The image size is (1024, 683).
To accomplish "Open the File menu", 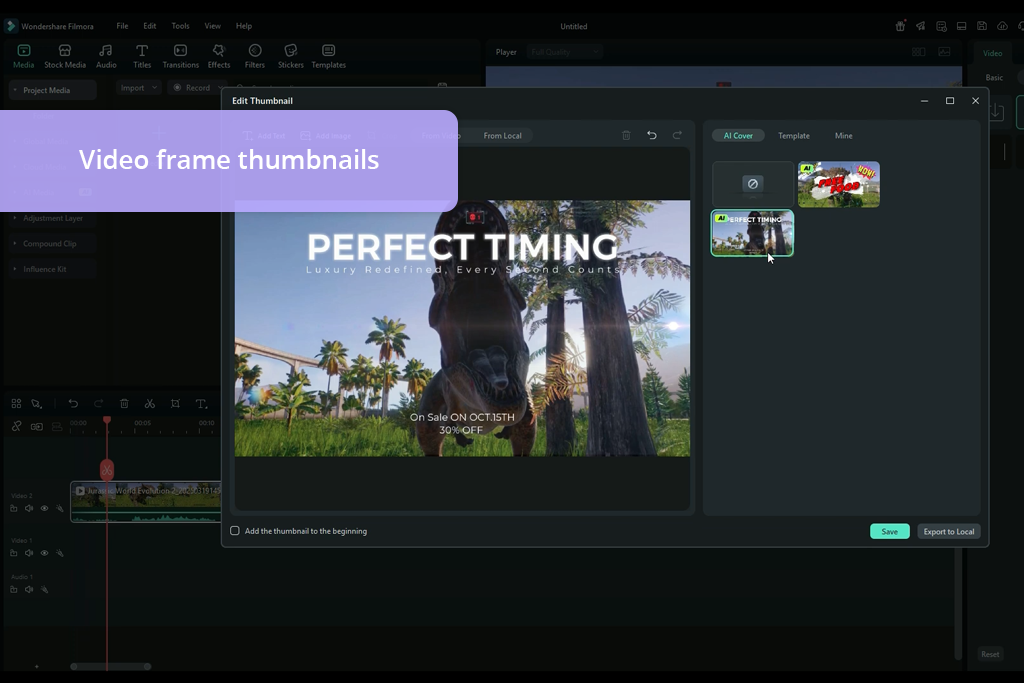I will click(122, 26).
